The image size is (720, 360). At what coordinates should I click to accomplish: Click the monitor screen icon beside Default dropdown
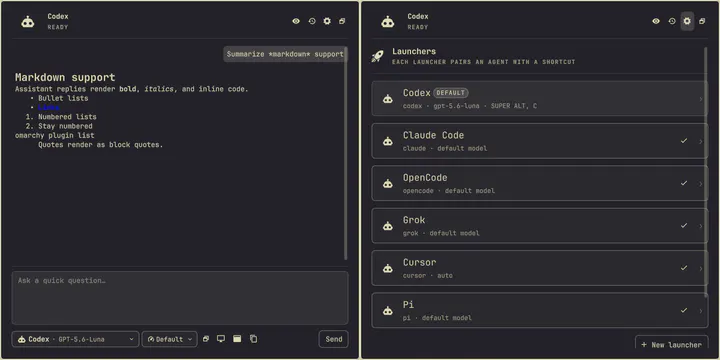tap(221, 339)
